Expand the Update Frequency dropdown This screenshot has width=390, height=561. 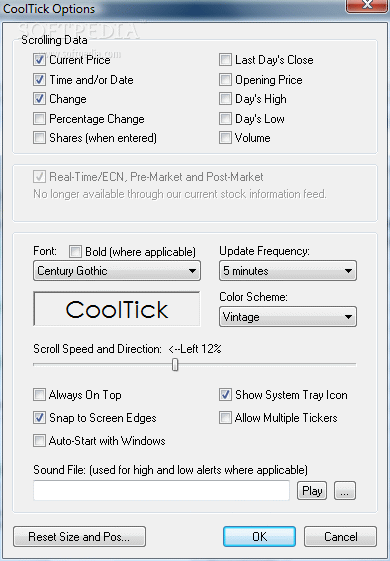pos(288,270)
